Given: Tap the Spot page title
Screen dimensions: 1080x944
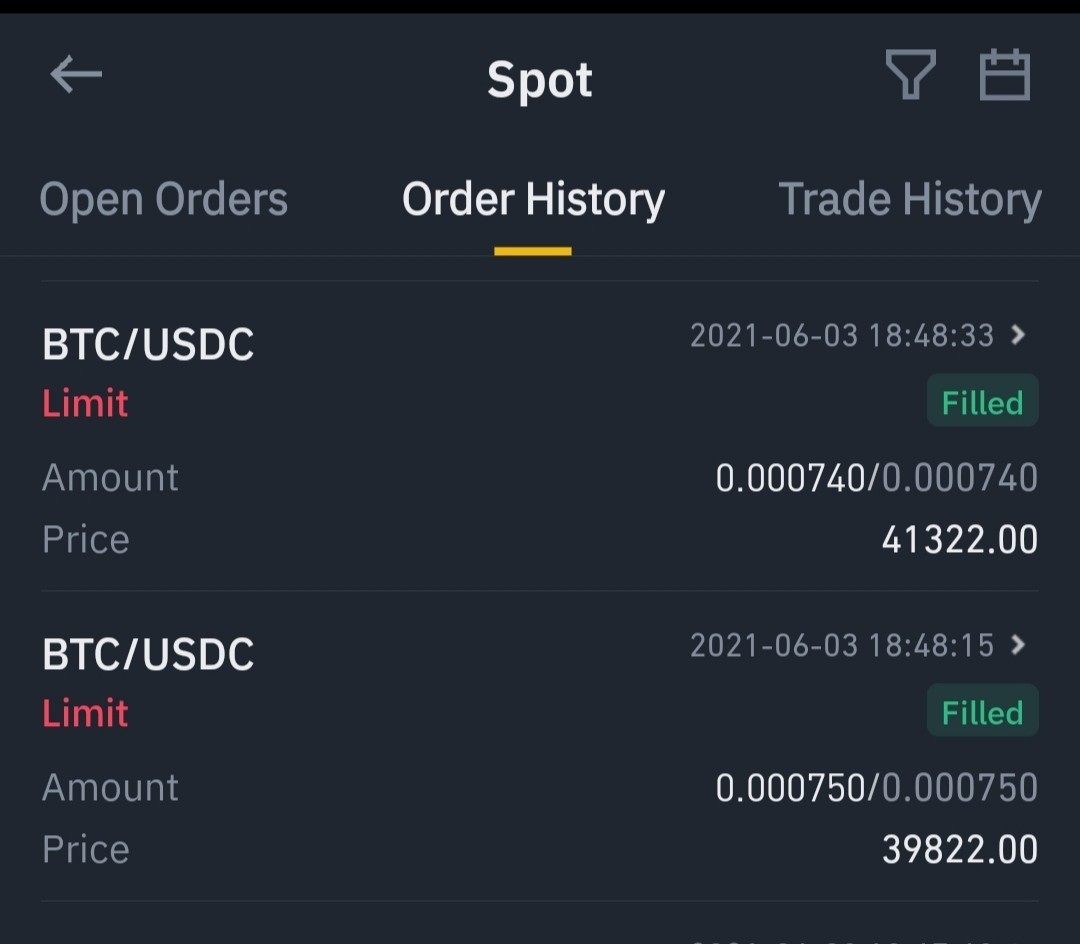Looking at the screenshot, I should [x=539, y=80].
